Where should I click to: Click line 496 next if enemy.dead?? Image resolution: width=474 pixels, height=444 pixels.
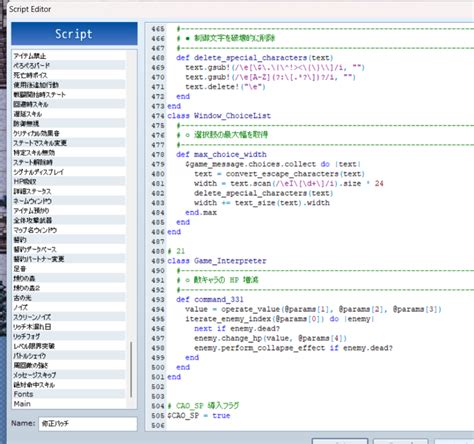(237, 328)
